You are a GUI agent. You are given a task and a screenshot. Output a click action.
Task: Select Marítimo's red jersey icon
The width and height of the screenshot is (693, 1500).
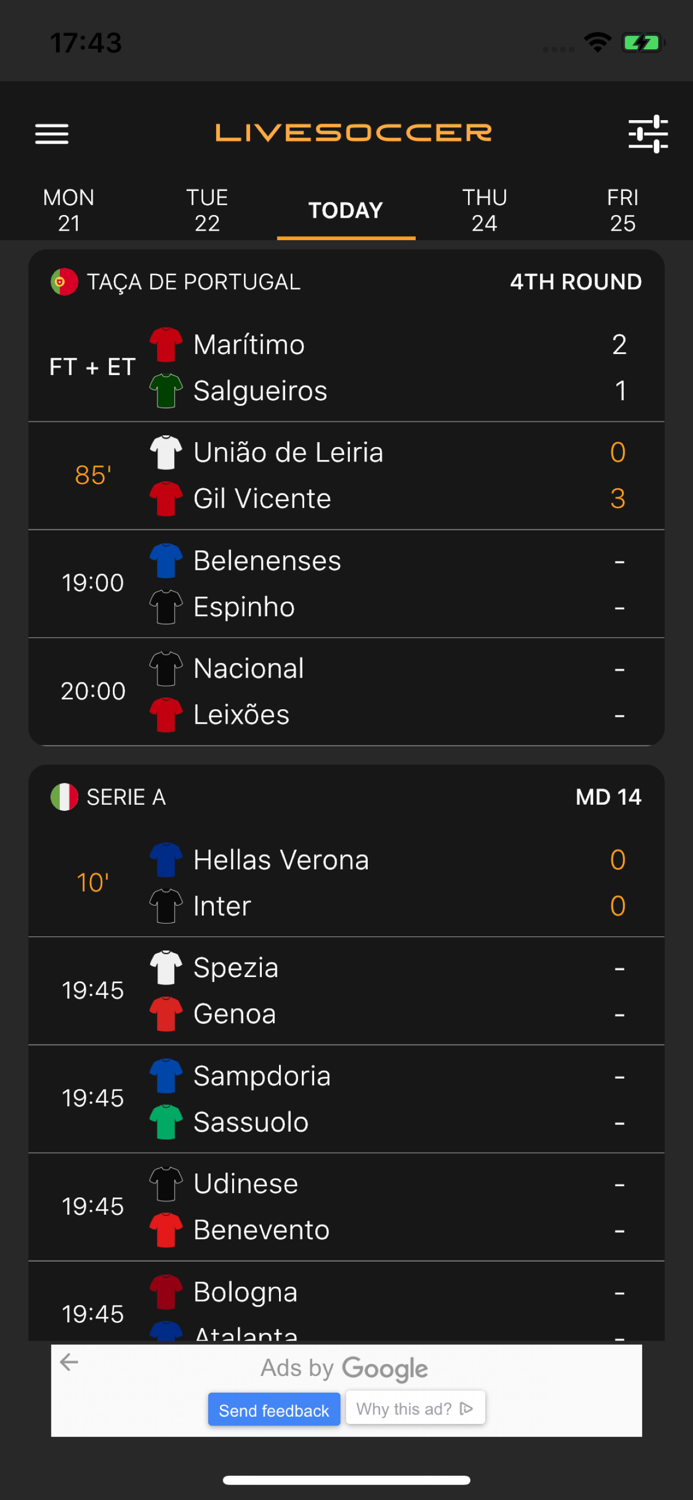click(x=166, y=344)
